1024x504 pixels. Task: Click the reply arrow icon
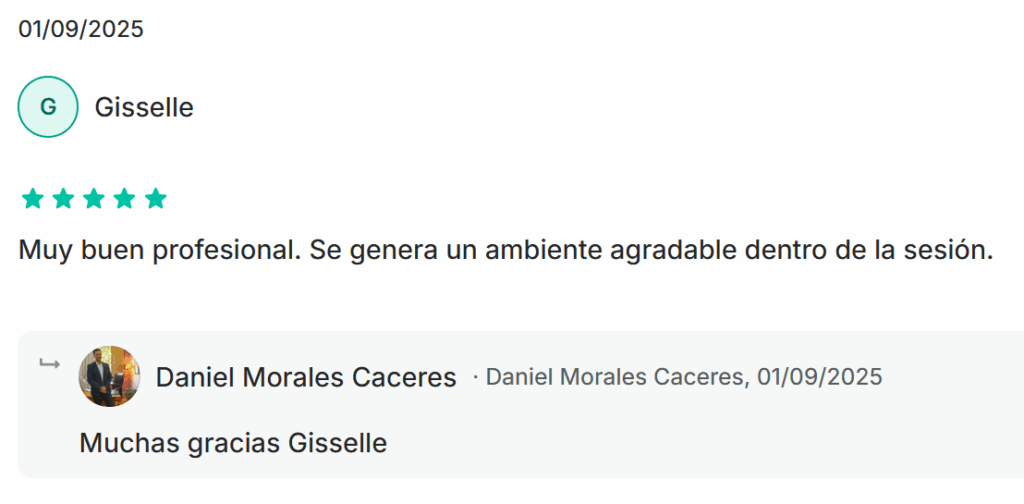point(49,363)
